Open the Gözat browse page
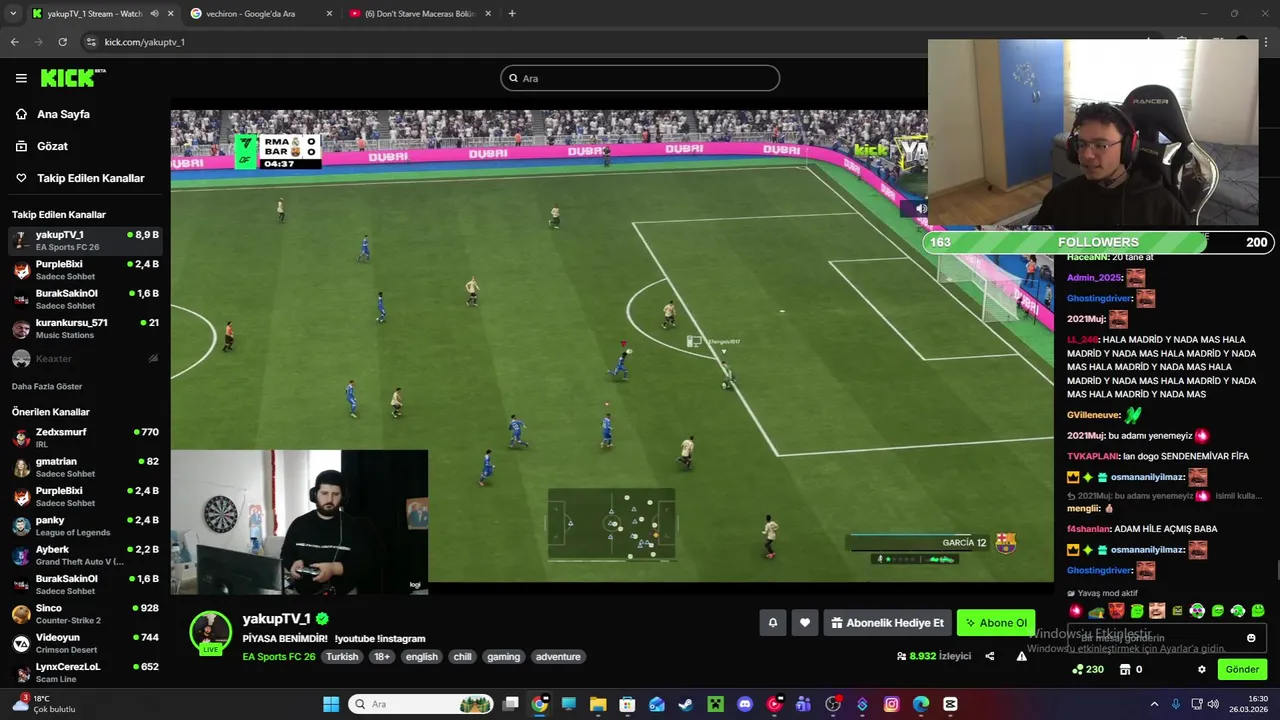The width and height of the screenshot is (1280, 720). click(52, 146)
